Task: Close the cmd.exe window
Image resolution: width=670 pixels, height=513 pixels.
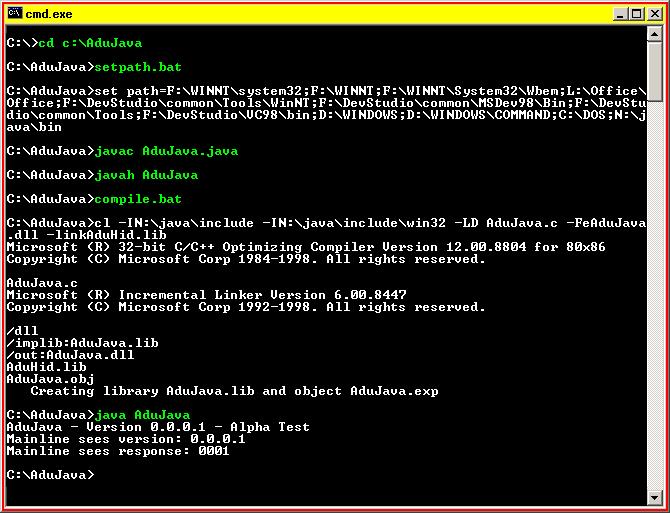Action: pyautogui.click(x=655, y=14)
